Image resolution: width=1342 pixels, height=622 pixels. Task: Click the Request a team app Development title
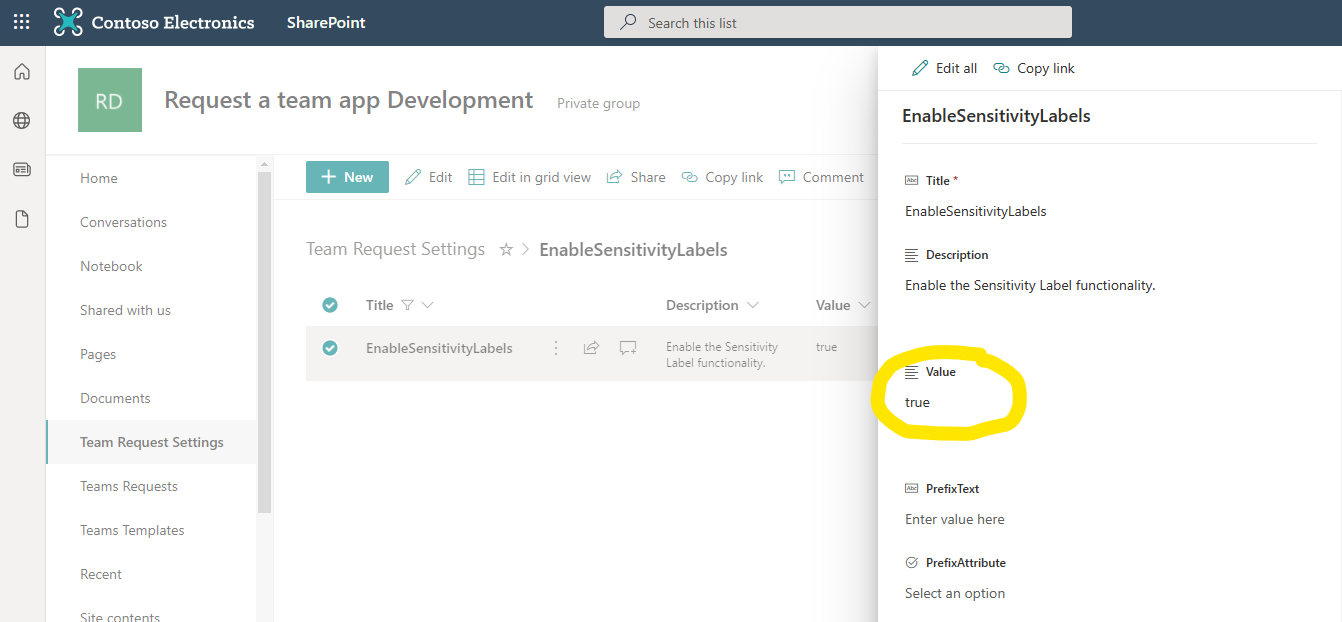(x=349, y=100)
